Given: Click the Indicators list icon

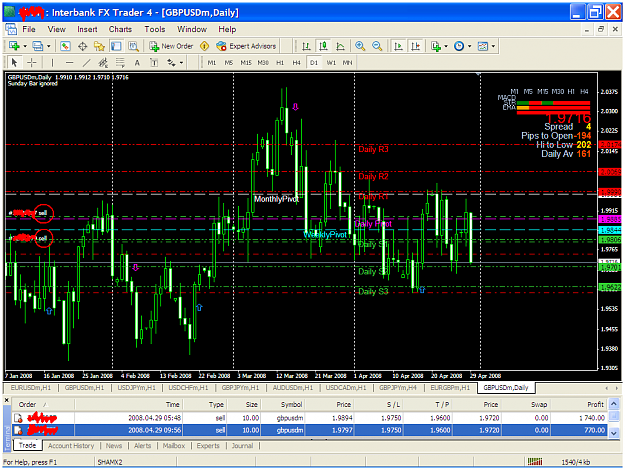Looking at the screenshot, I should pos(436,46).
